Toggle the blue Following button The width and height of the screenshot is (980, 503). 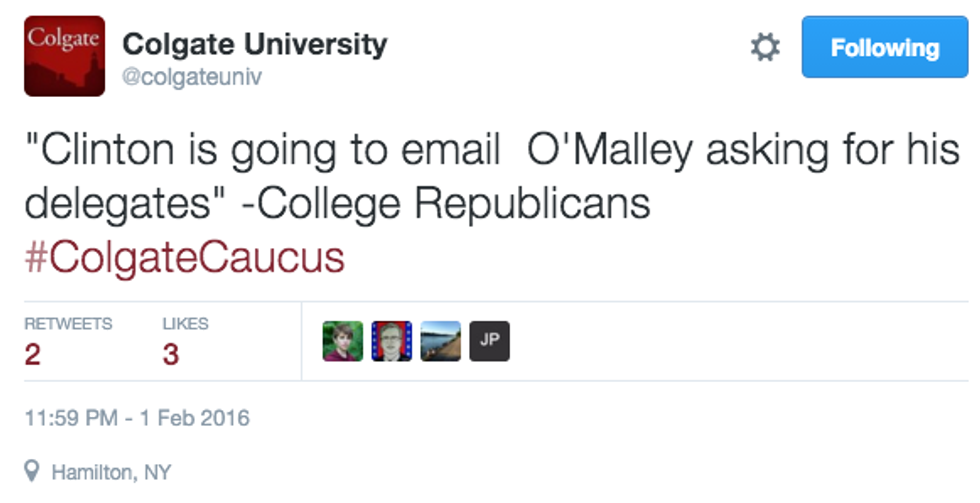click(x=884, y=47)
